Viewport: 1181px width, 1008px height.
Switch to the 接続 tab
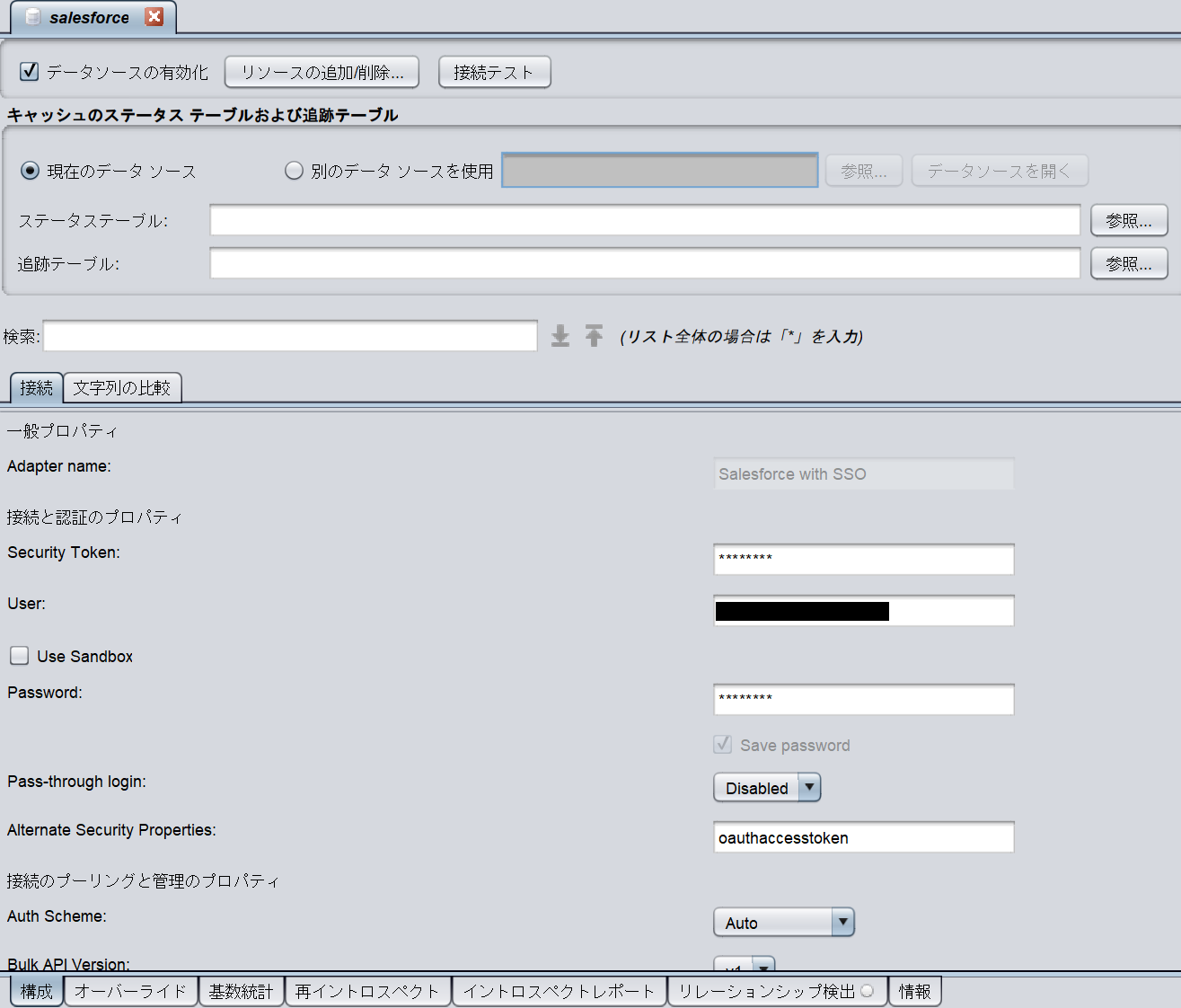tap(37, 387)
